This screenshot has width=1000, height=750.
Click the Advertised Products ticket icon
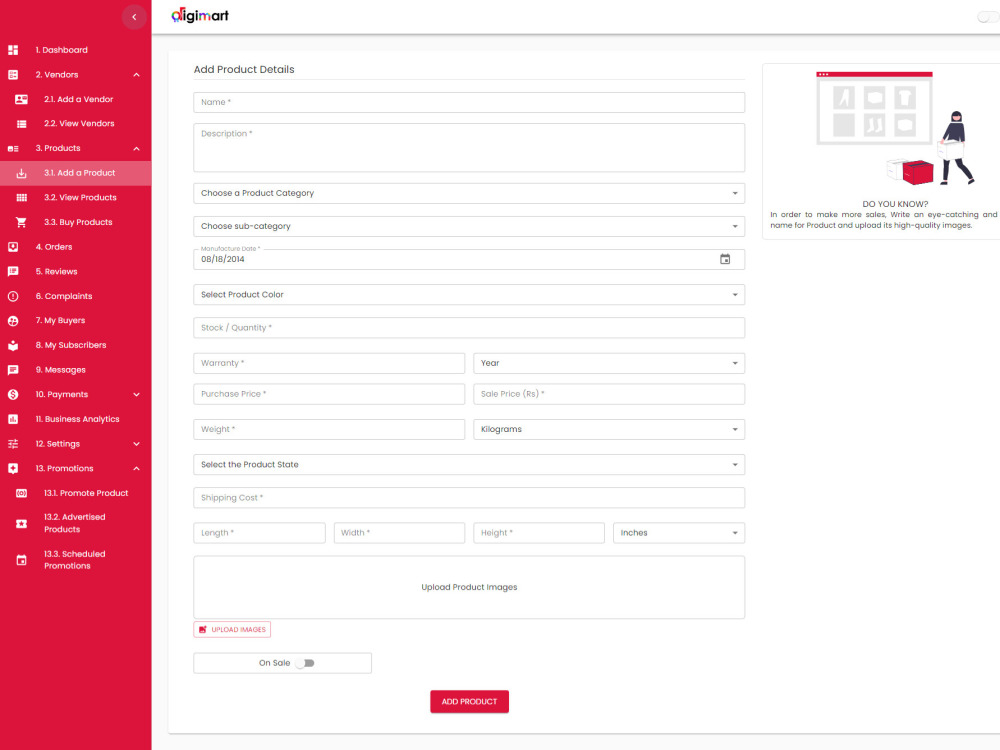(21, 524)
